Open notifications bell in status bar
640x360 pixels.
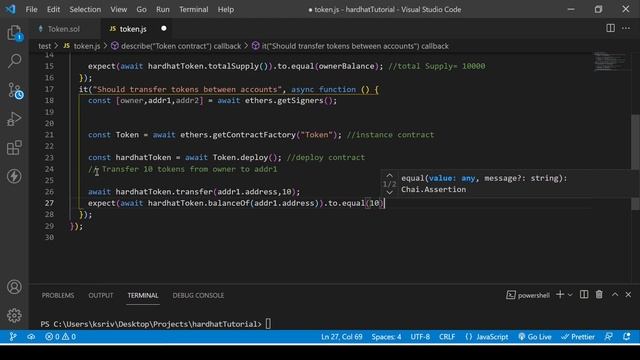(x=627, y=337)
